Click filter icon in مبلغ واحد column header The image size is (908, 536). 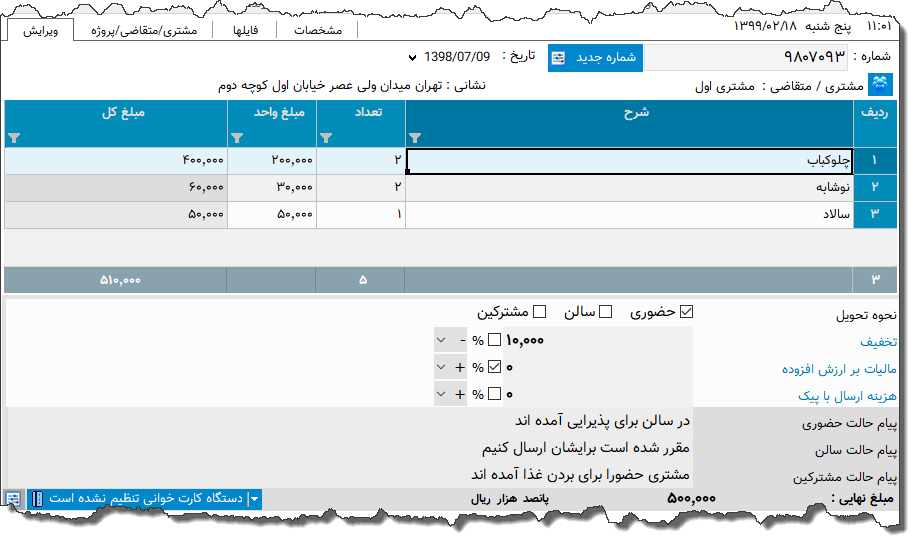[x=237, y=138]
